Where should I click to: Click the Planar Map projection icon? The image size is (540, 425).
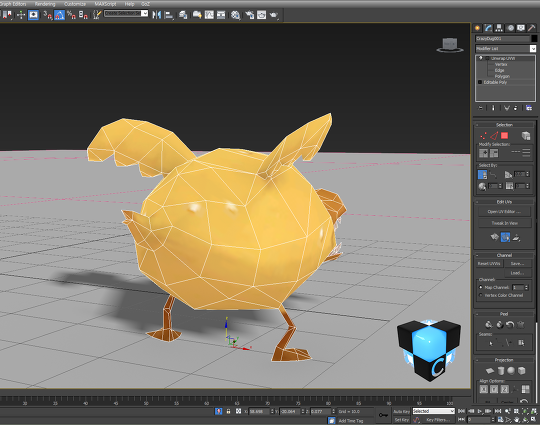[490, 371]
